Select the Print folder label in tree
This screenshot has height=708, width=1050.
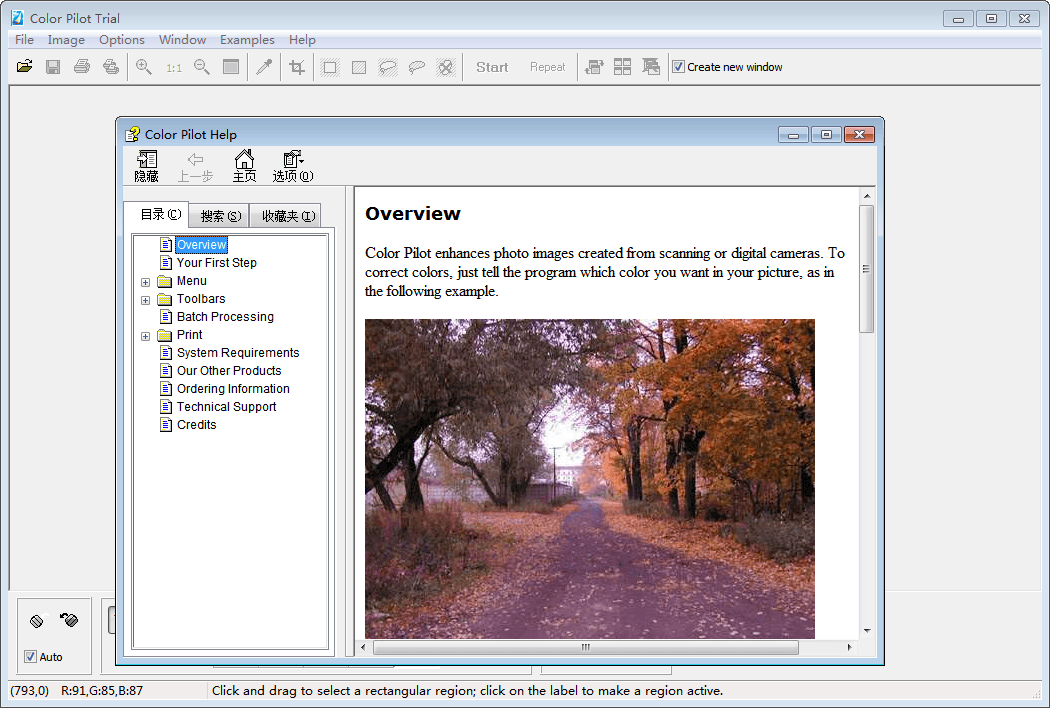(x=190, y=335)
